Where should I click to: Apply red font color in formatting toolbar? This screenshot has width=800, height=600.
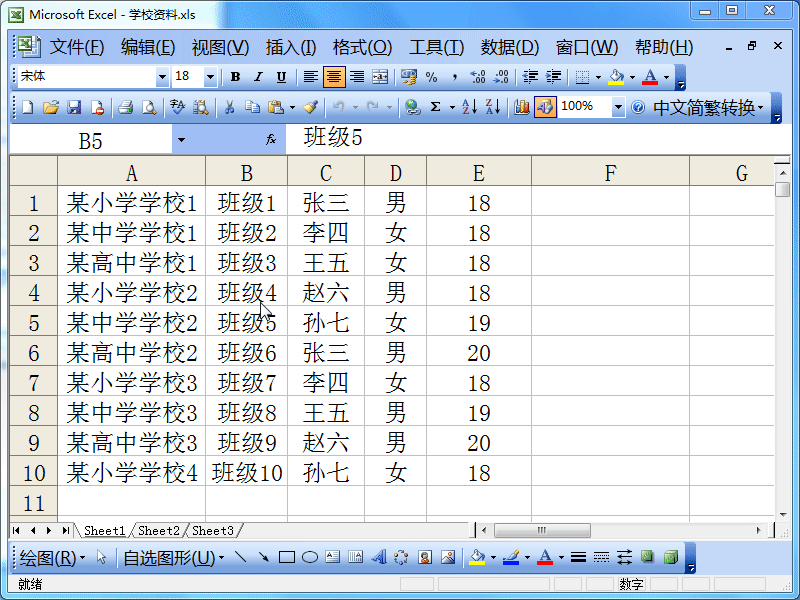tap(650, 78)
